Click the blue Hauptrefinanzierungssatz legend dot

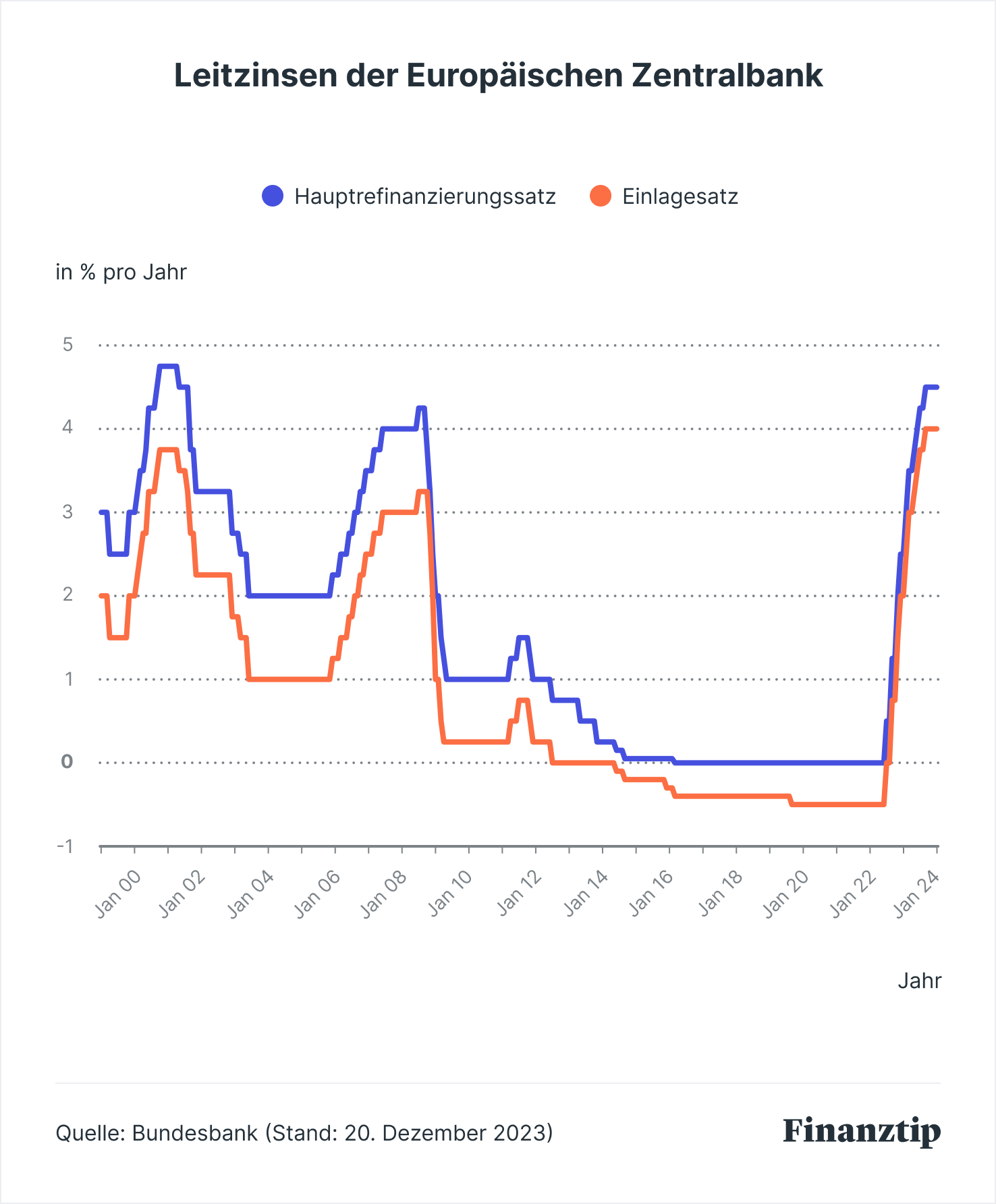pos(273,196)
